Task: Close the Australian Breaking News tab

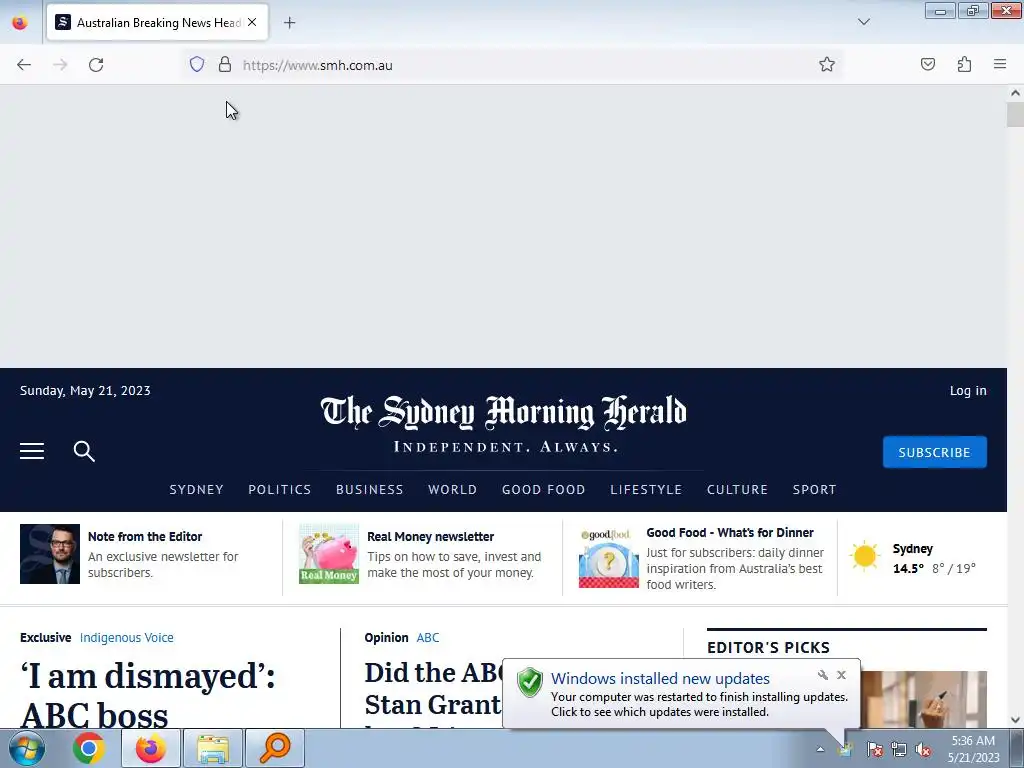Action: tap(252, 22)
